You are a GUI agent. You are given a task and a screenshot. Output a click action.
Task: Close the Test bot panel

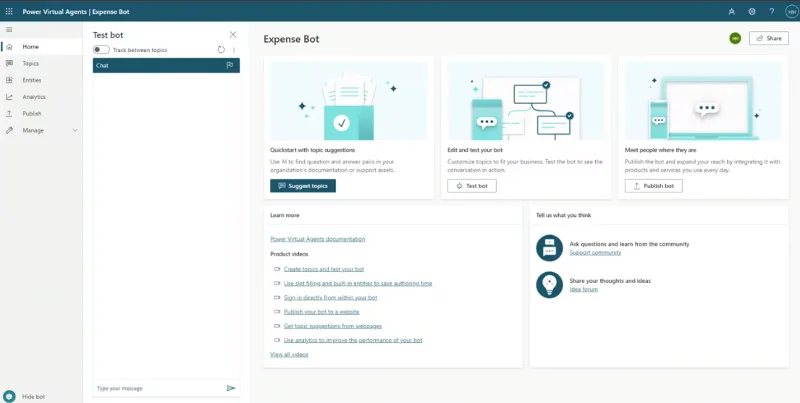click(233, 35)
